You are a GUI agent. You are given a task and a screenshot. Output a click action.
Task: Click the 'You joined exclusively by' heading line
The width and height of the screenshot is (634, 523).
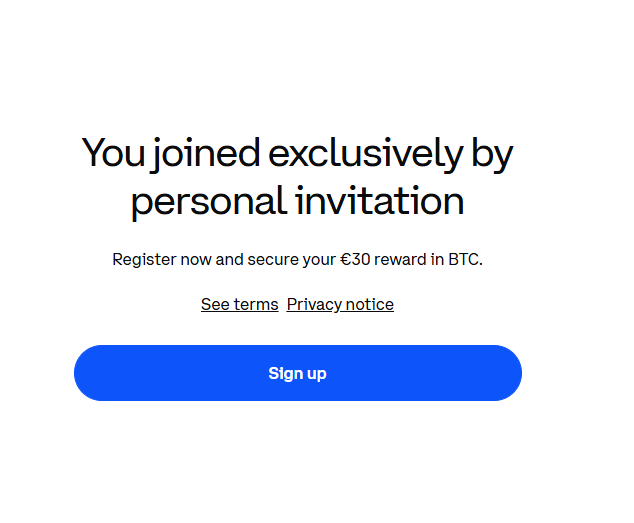pyautogui.click(x=297, y=154)
